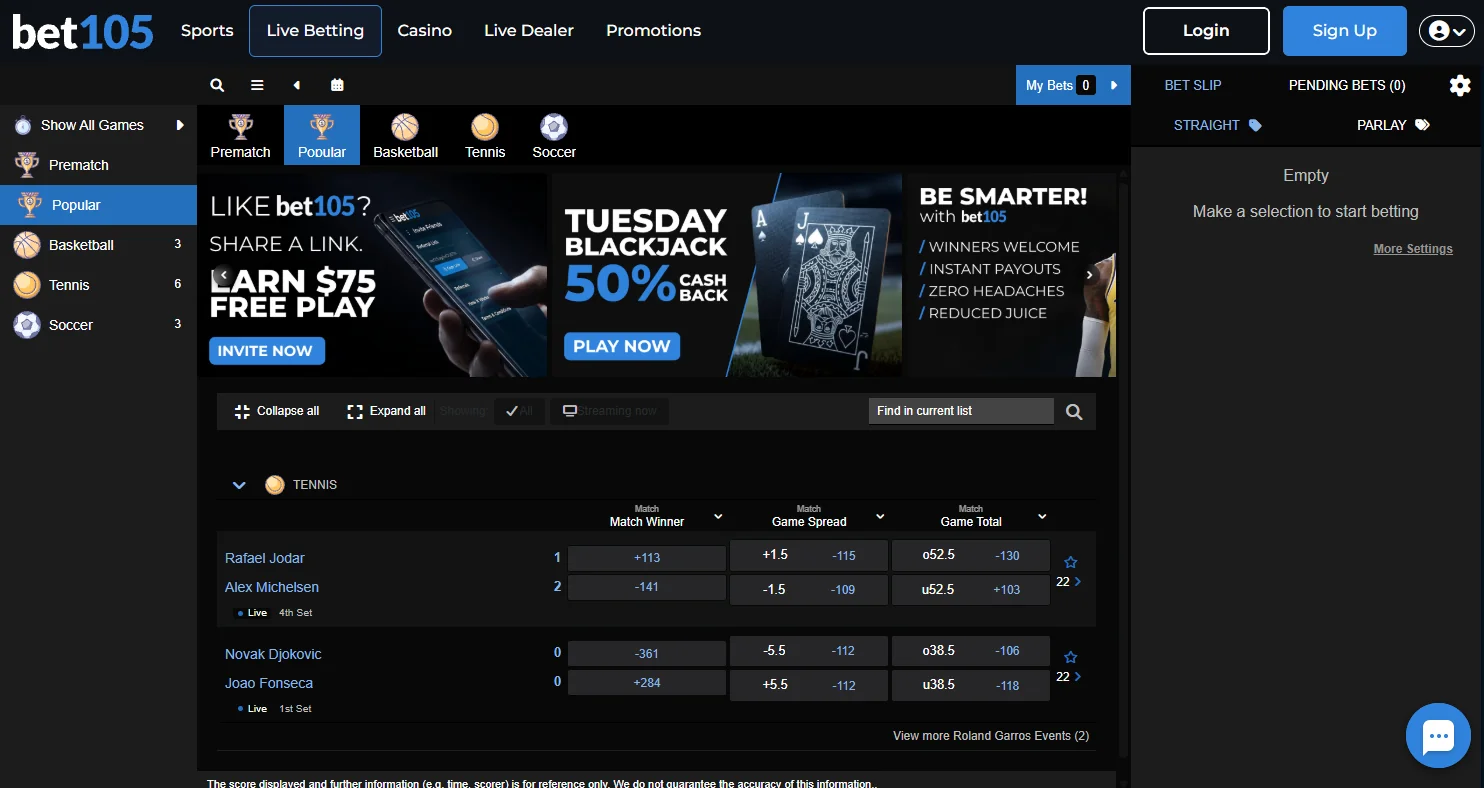Screen dimensions: 1484x788
Task: Open My Bets button
Action: coord(1073,85)
